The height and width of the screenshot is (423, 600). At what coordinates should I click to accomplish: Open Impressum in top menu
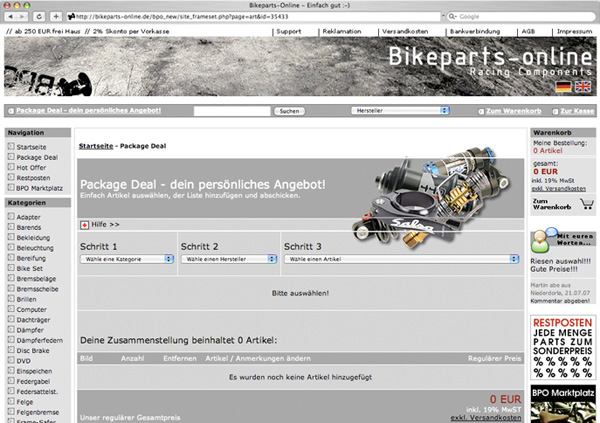(574, 31)
